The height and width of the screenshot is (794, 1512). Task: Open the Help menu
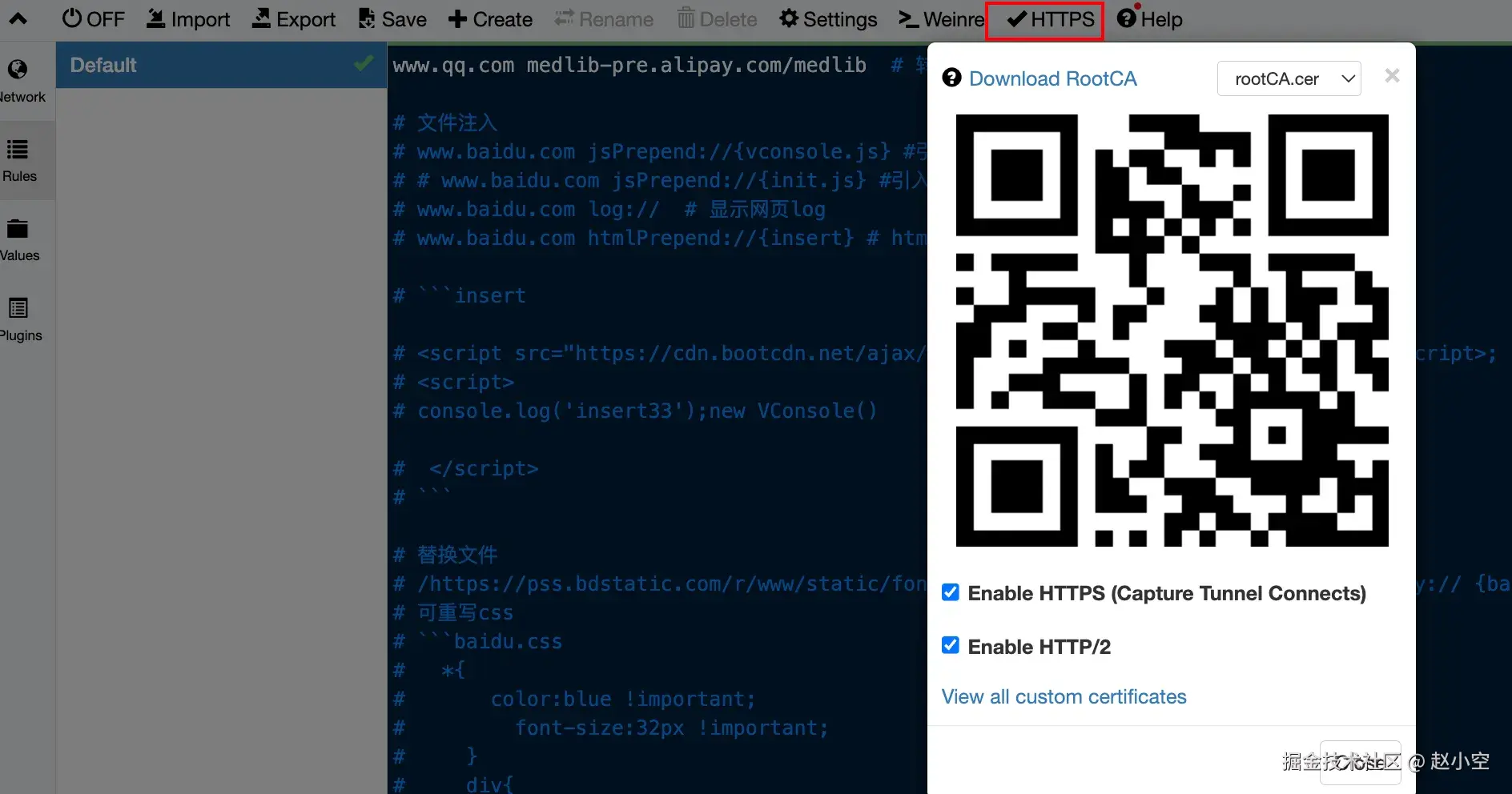click(x=1150, y=19)
